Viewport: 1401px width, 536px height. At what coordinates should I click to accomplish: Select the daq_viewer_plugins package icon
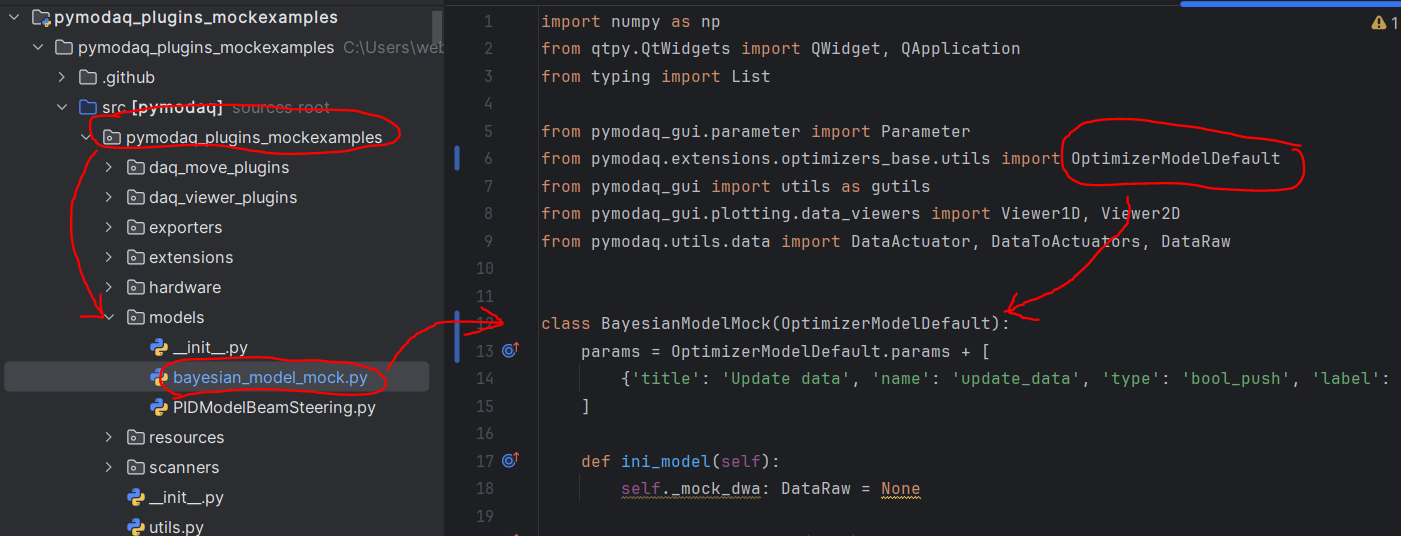tap(135, 197)
